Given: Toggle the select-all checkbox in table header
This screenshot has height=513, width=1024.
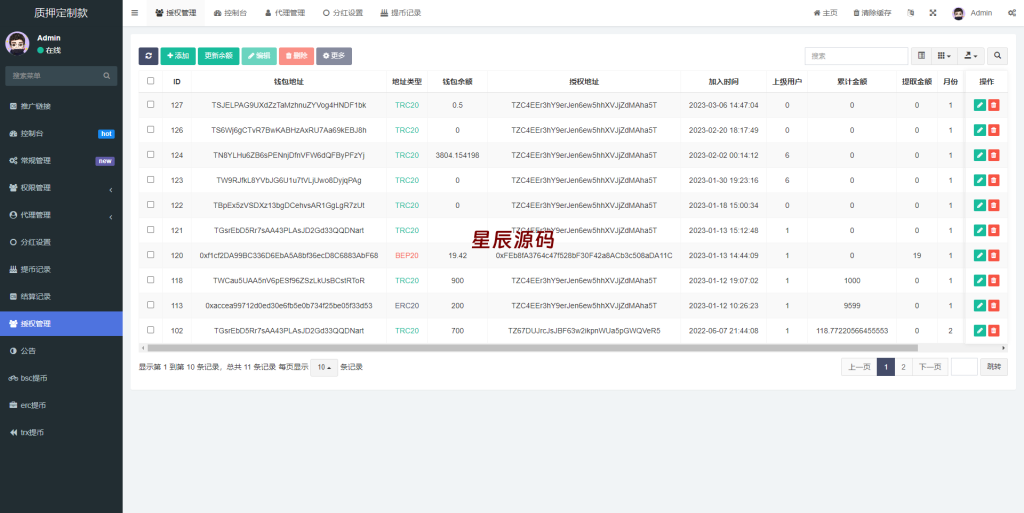Looking at the screenshot, I should tap(151, 81).
